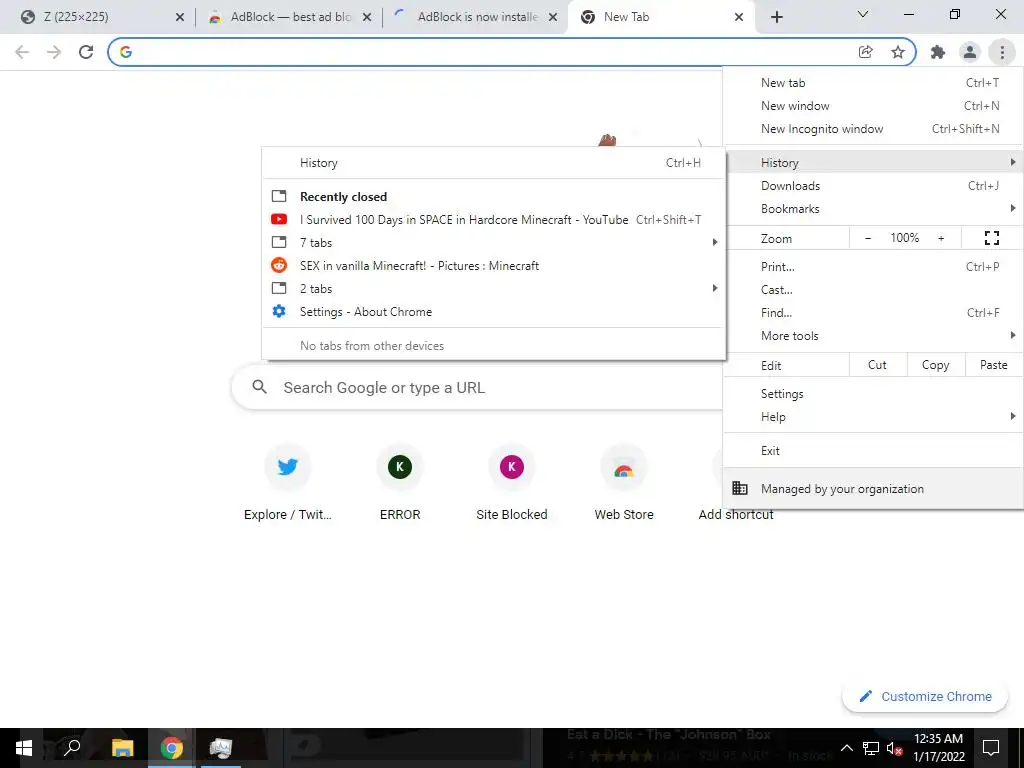Expand the More tools submenu
This screenshot has height=768, width=1024.
(x=873, y=336)
